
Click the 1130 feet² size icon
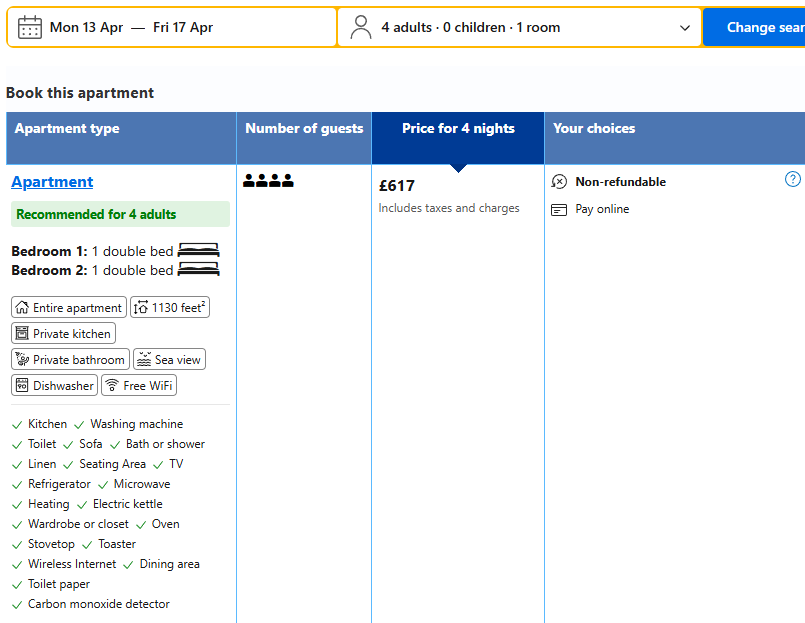pyautogui.click(x=141, y=307)
